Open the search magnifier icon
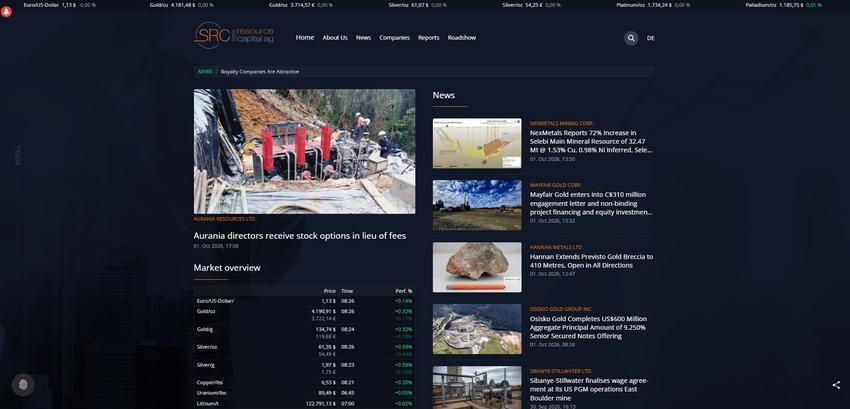 pos(630,38)
